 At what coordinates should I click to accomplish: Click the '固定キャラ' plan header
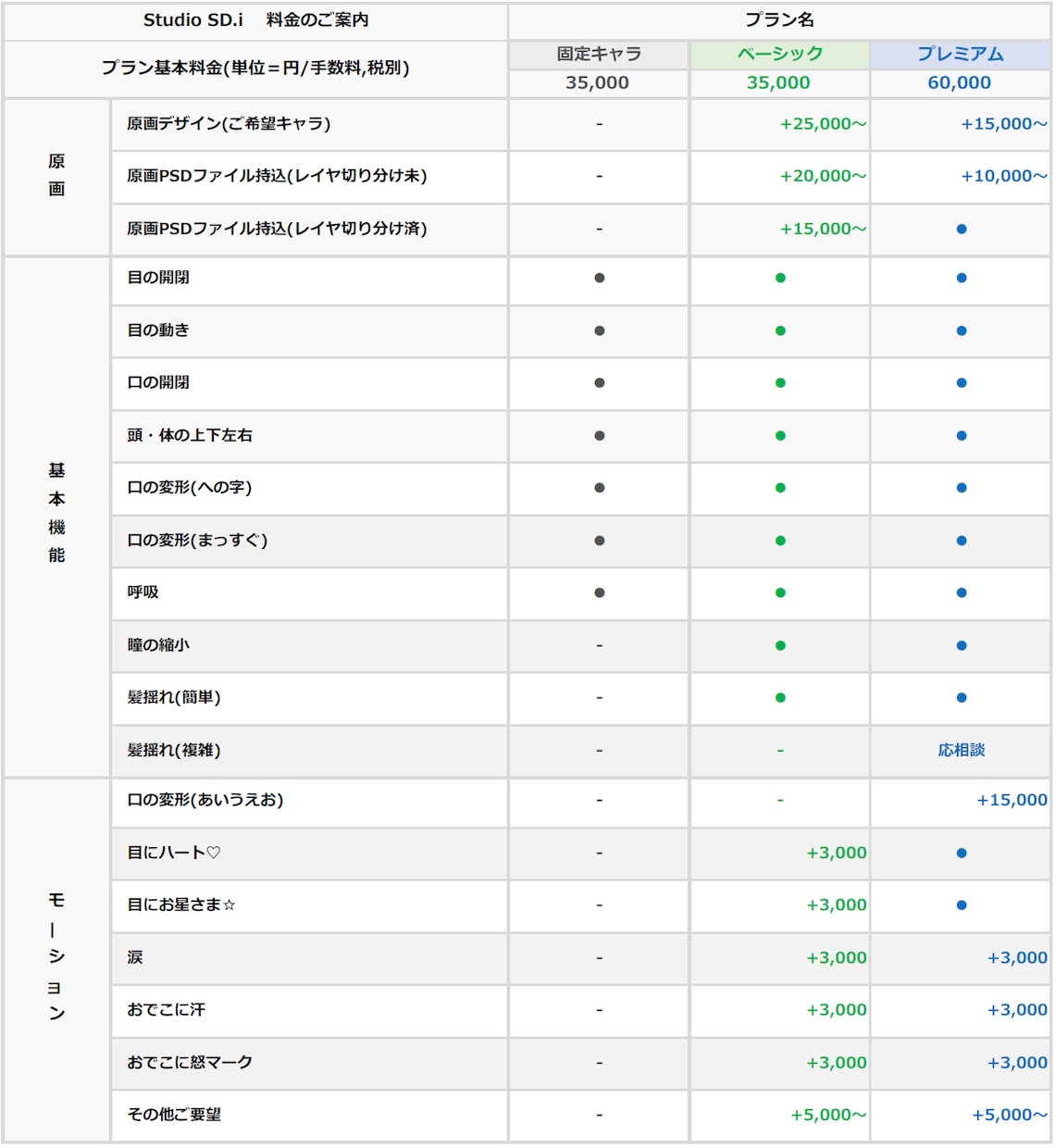coord(599,54)
